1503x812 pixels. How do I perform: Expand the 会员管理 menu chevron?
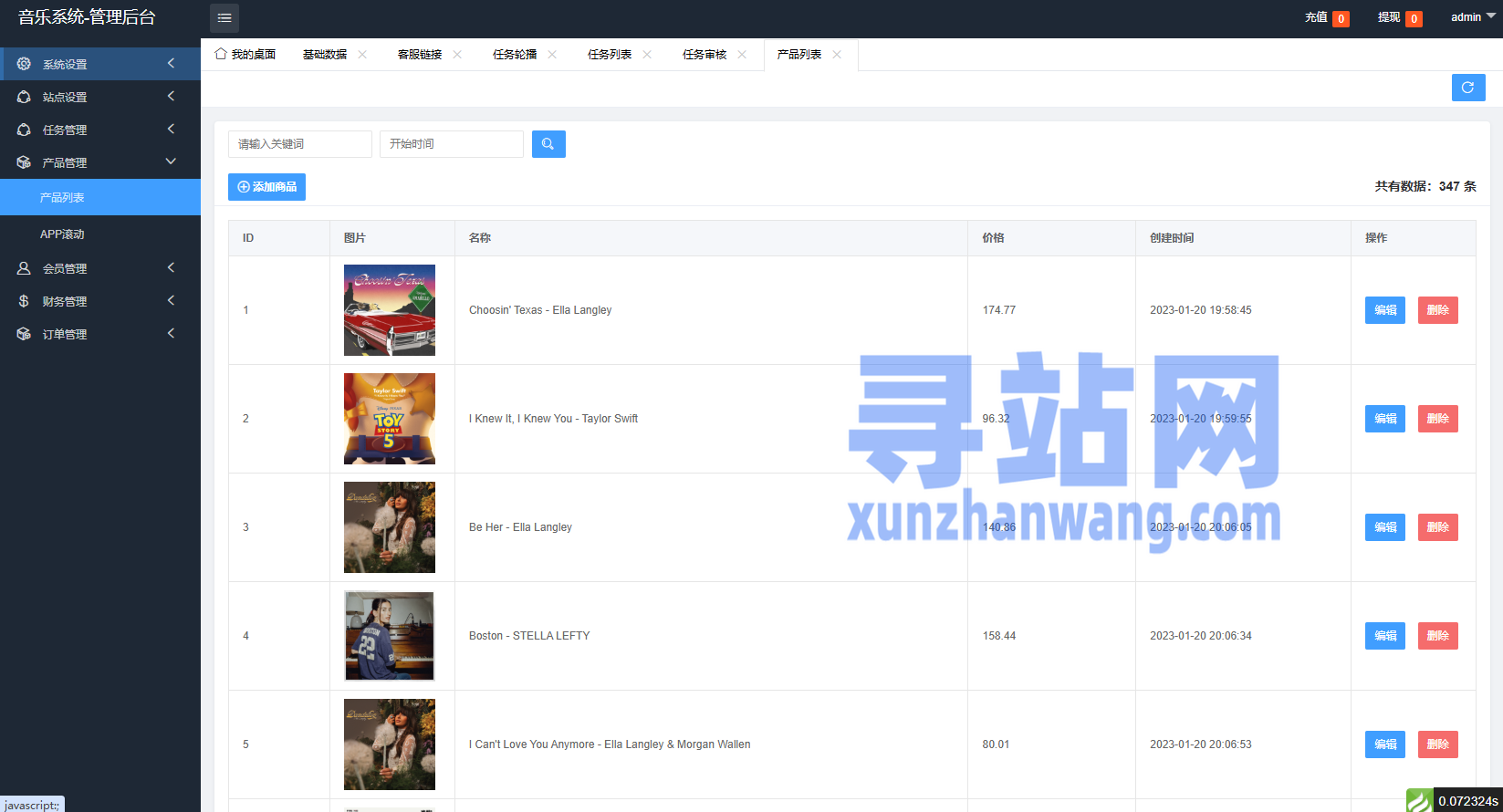171,267
